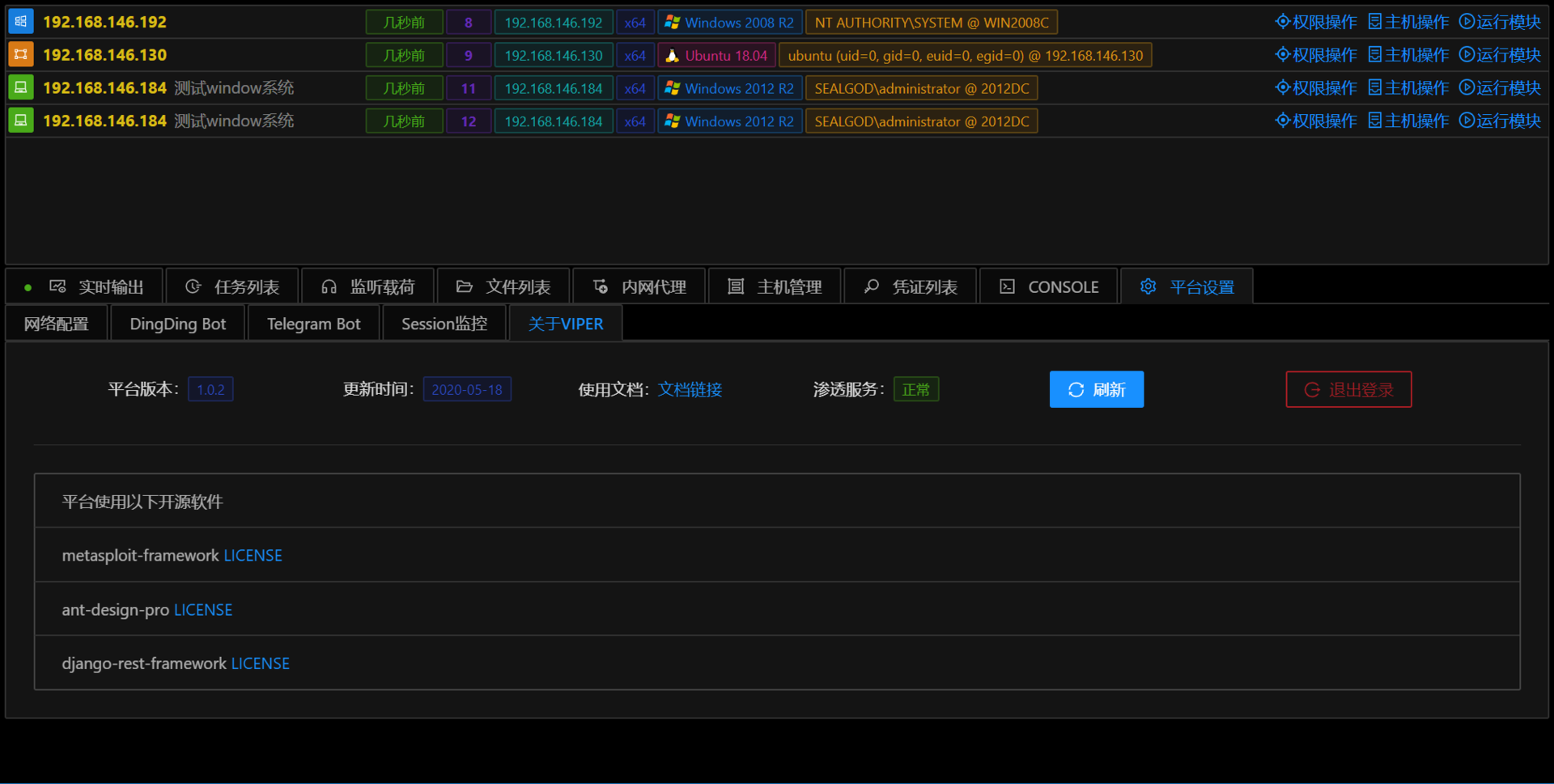Open the metasploit-framework LICENSE link
Viewport: 1554px width, 784px height.
[x=253, y=556]
